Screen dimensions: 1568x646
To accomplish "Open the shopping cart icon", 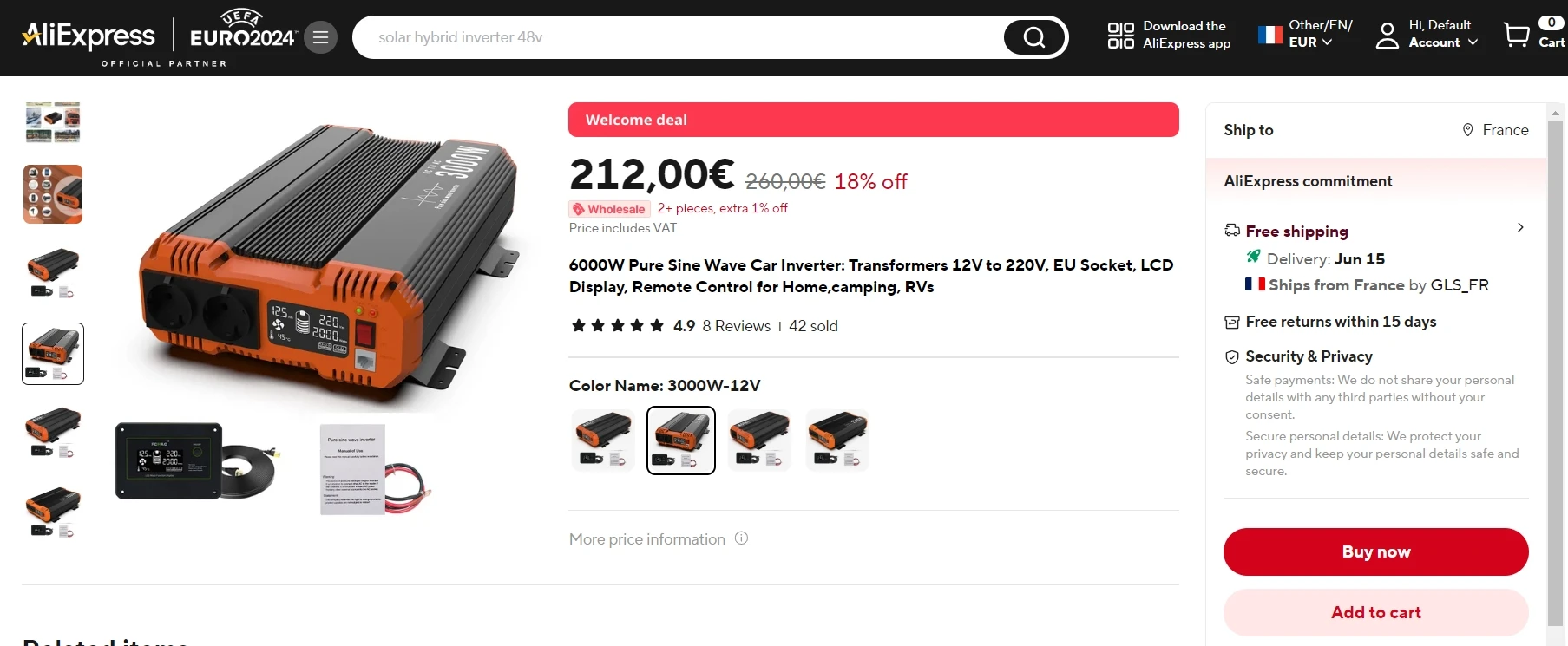I will [x=1517, y=35].
